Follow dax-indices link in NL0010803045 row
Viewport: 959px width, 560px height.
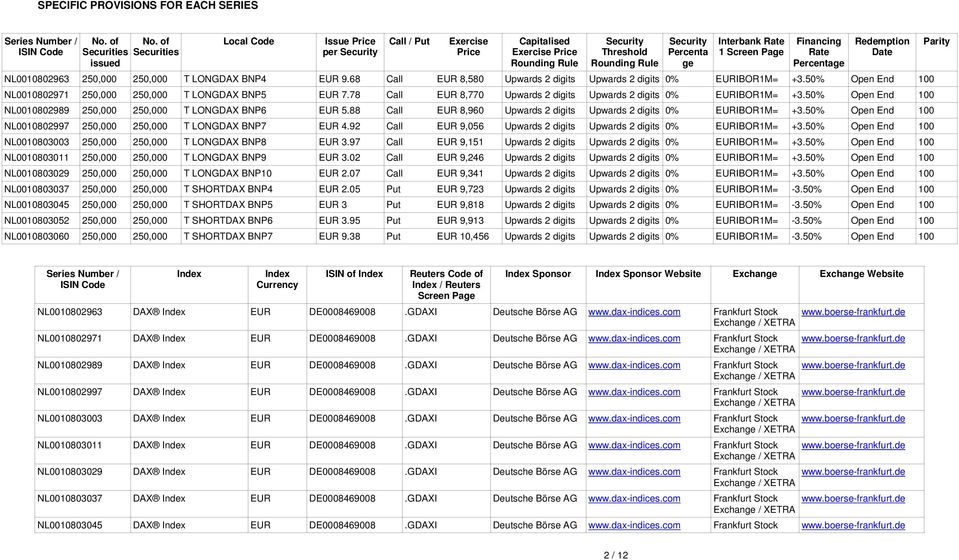(x=634, y=525)
